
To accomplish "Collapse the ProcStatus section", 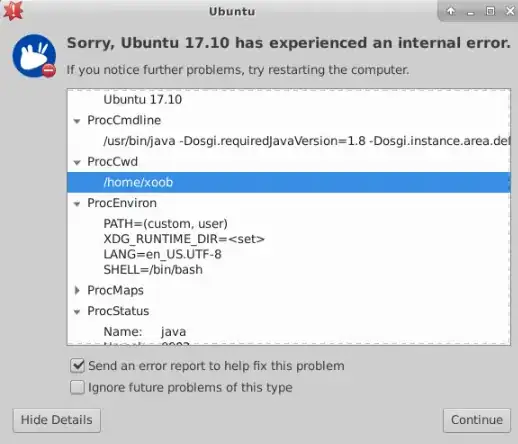I will point(77,312).
